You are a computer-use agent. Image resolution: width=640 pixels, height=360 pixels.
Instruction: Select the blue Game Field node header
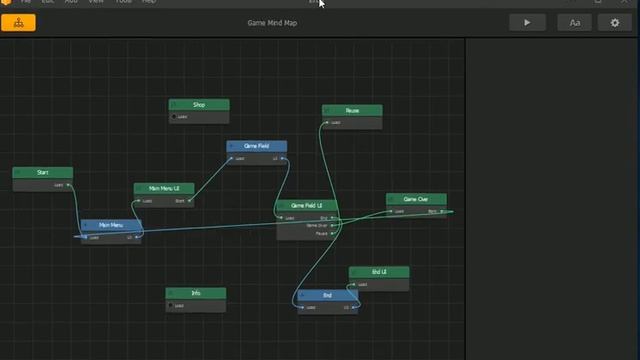click(x=257, y=146)
